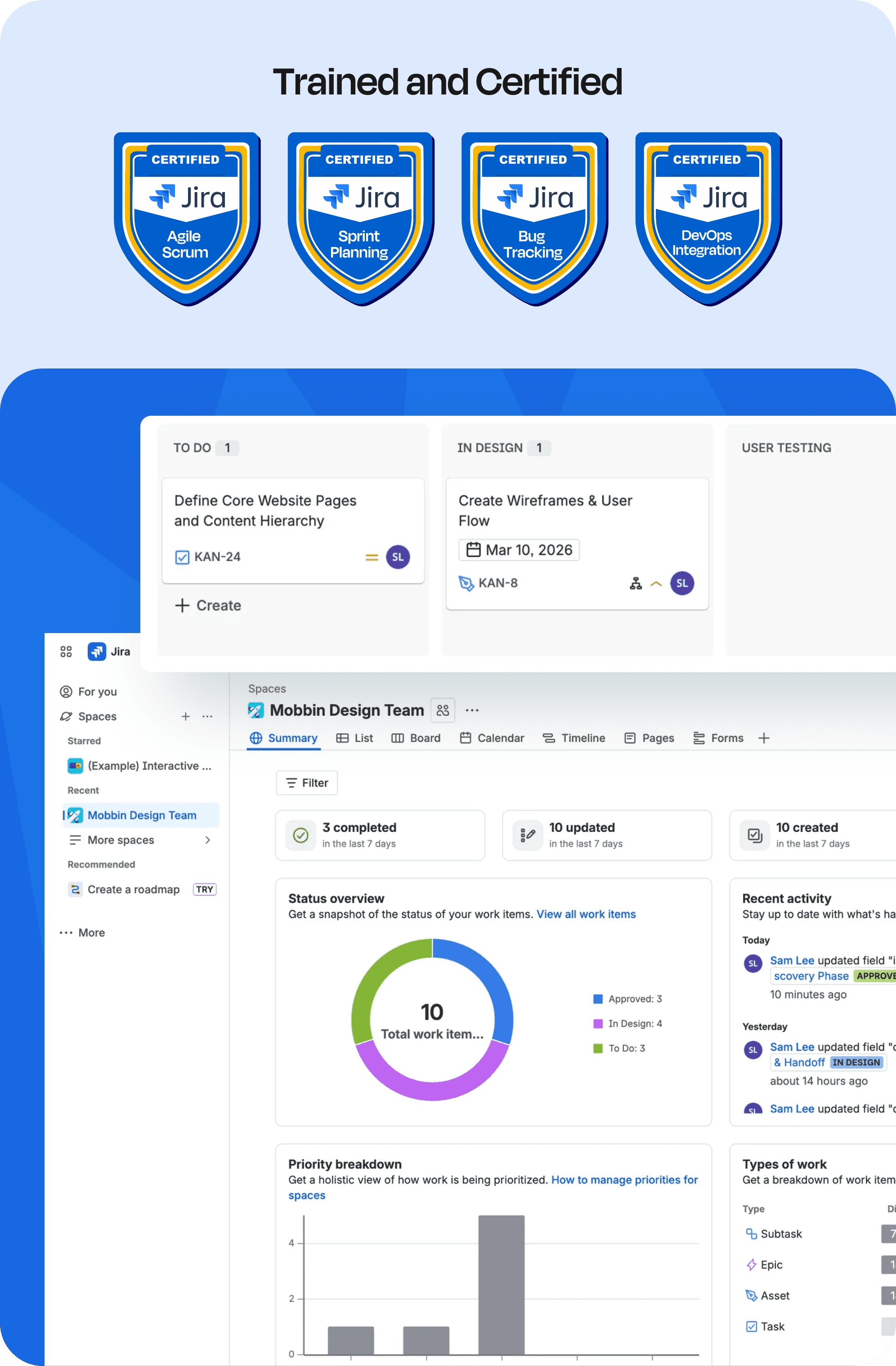Click the TRY badge for roadmap

tap(205, 889)
